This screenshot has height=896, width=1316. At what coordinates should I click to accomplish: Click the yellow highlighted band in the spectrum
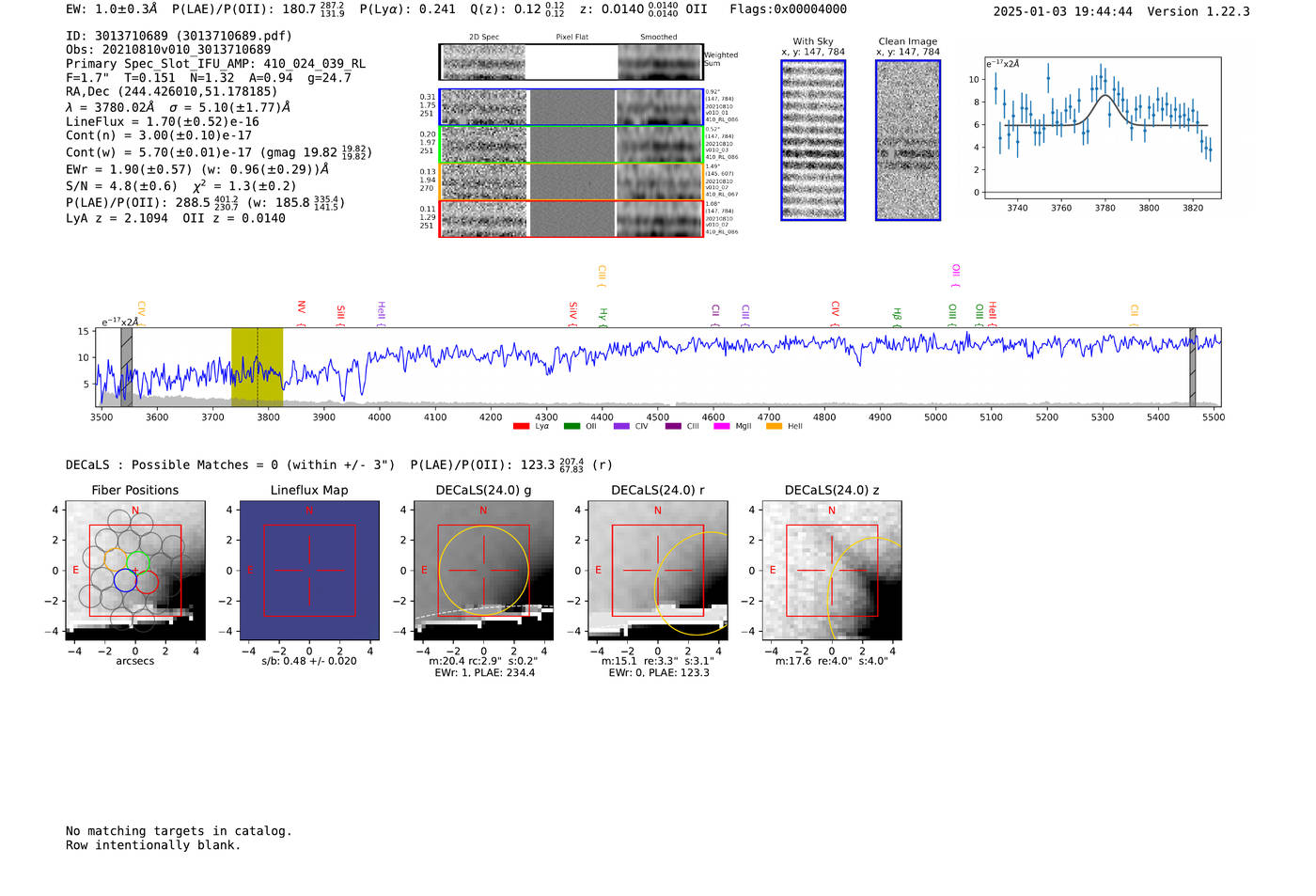[257, 367]
